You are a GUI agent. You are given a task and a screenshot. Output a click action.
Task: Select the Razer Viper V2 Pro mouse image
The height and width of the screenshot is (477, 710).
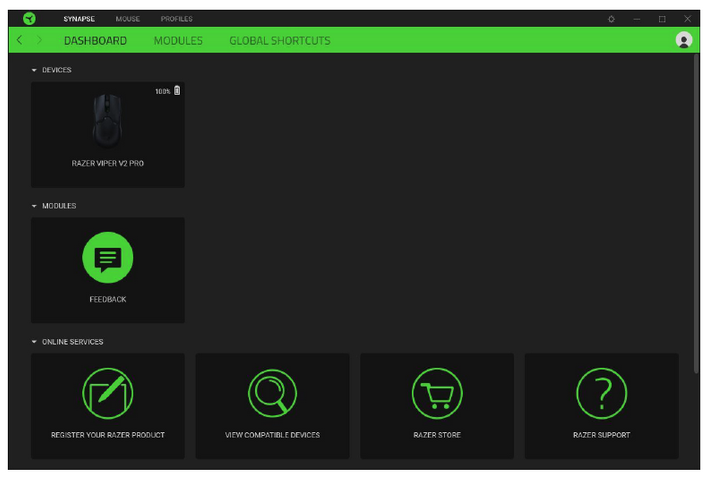(x=108, y=121)
